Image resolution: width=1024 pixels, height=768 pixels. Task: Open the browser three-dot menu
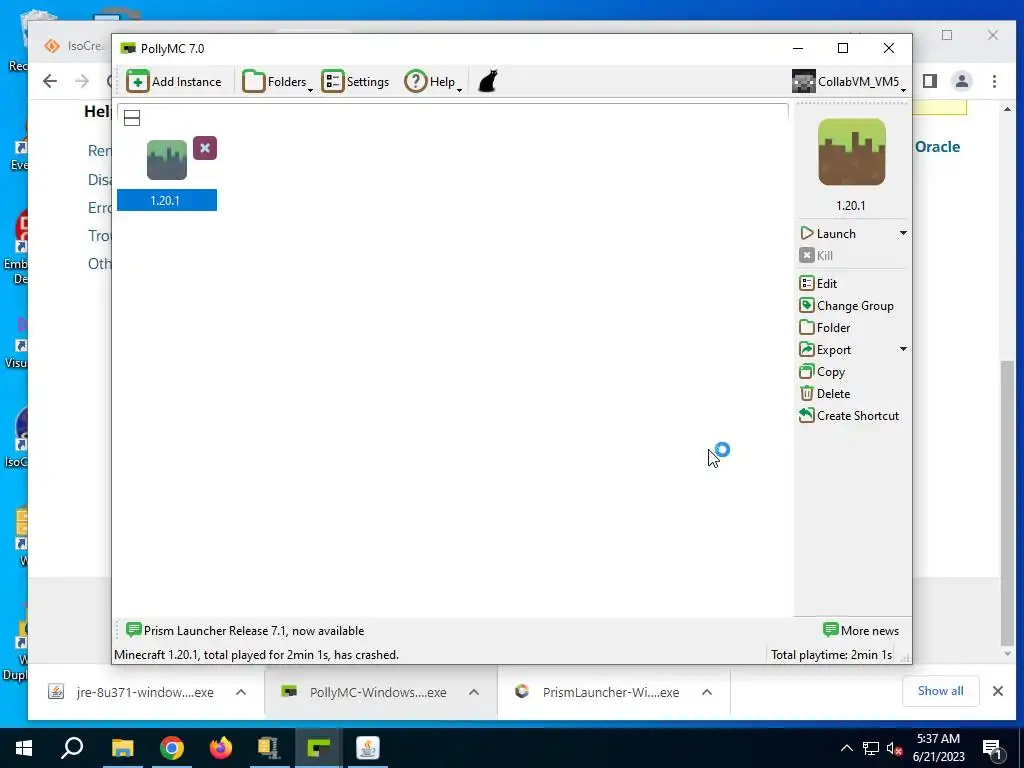pyautogui.click(x=994, y=81)
